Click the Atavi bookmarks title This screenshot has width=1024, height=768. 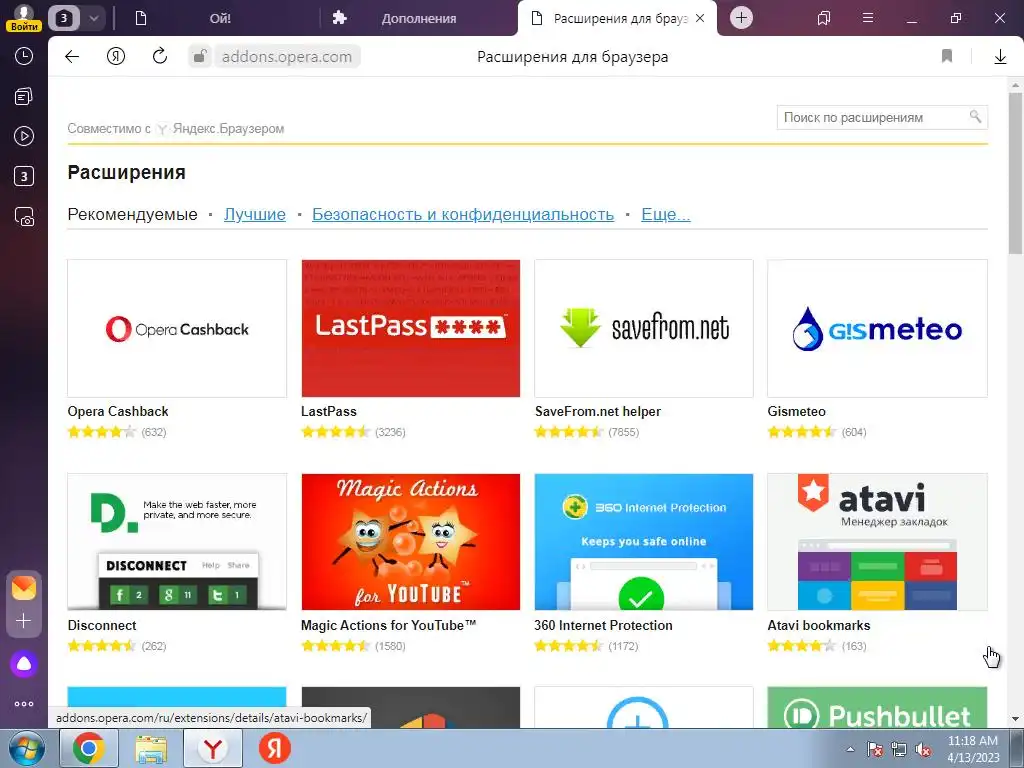pos(819,625)
